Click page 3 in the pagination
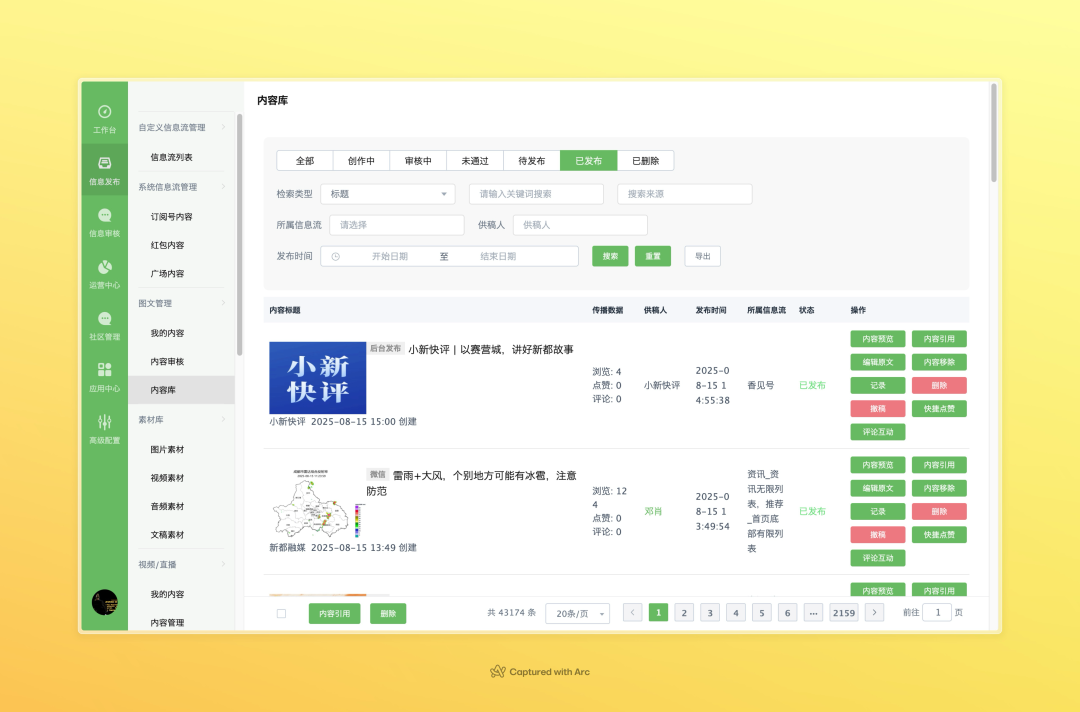Screen dimensions: 1080x712 [x=710, y=612]
